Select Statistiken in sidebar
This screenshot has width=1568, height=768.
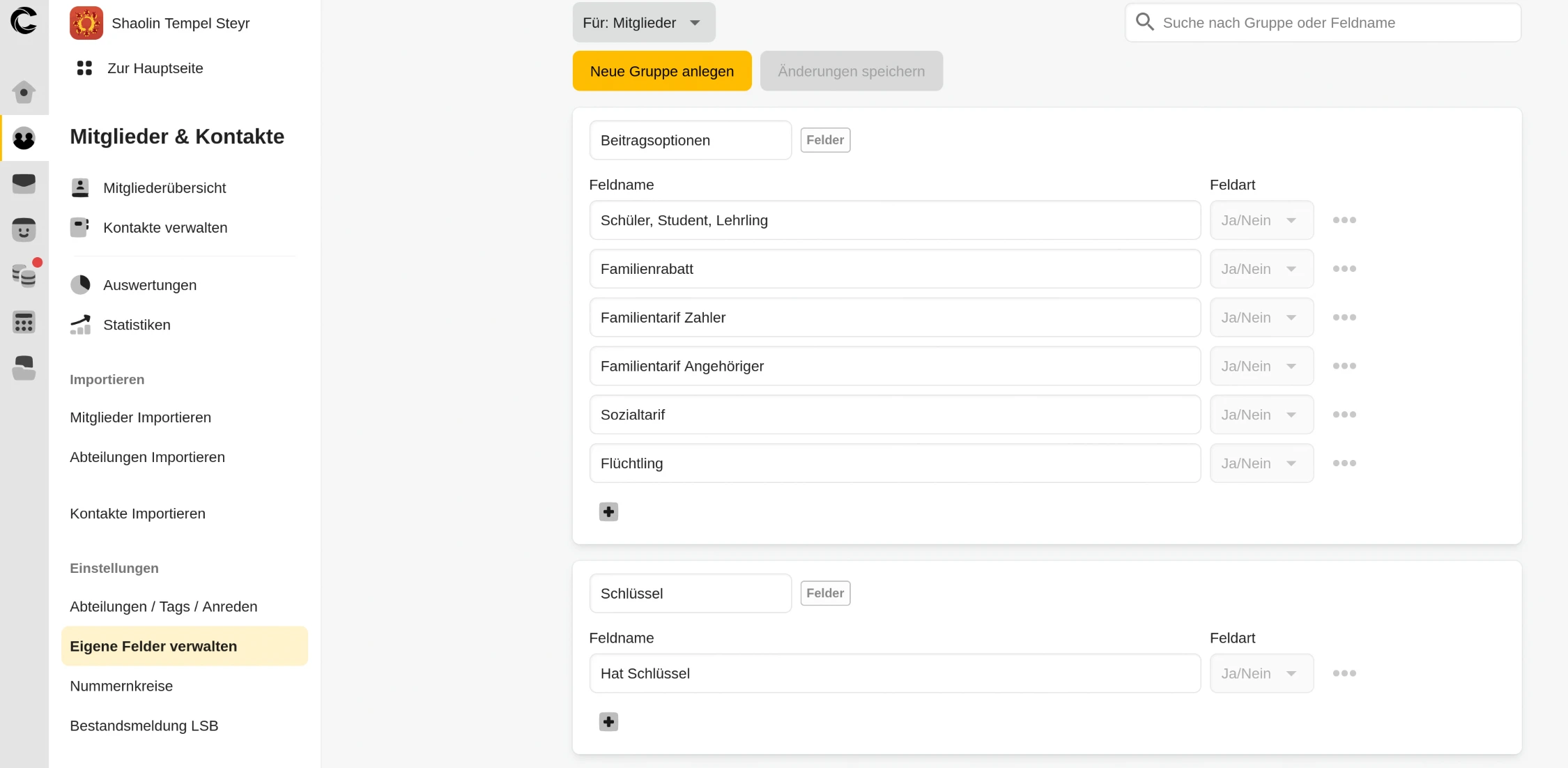137,325
